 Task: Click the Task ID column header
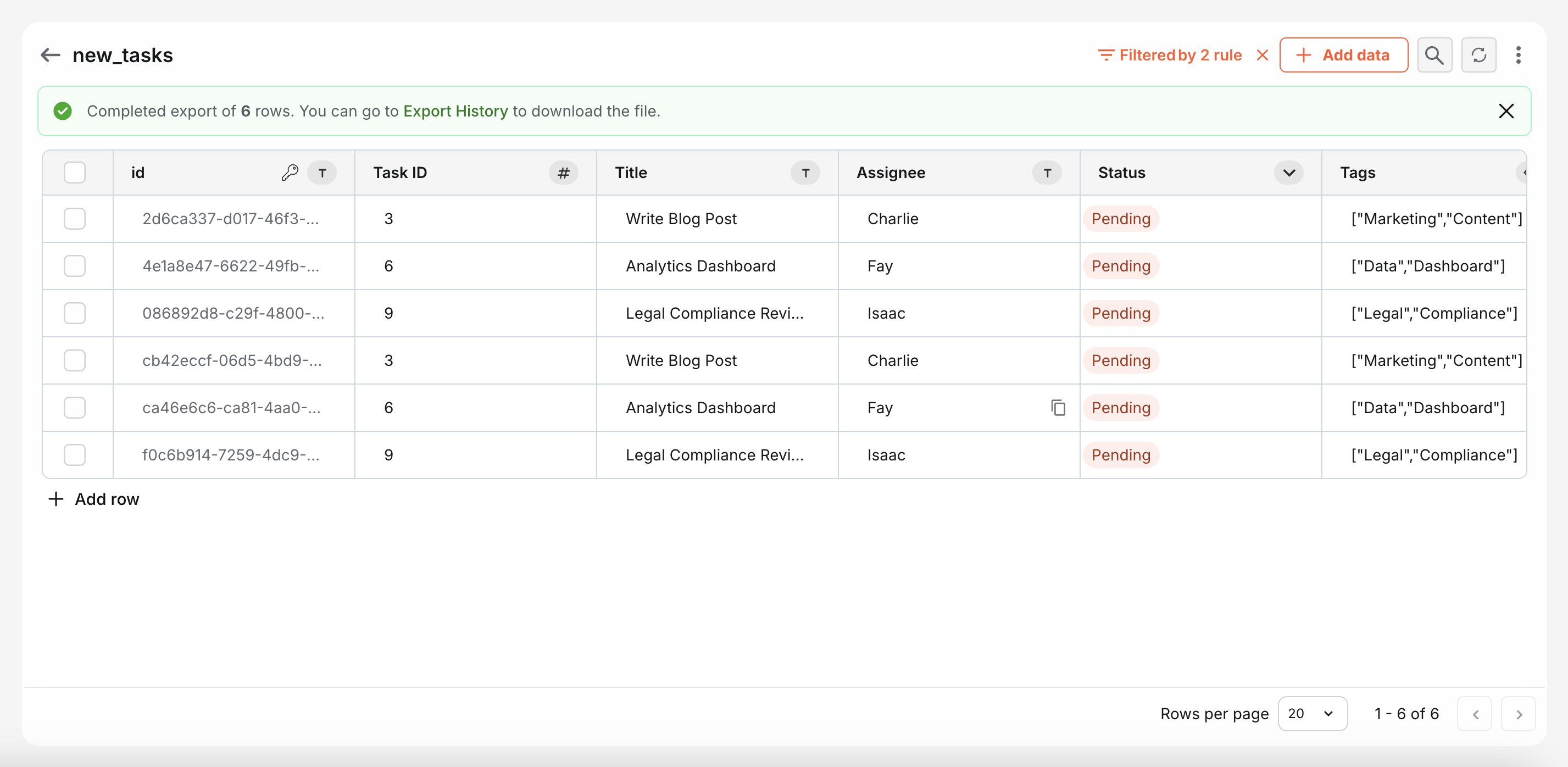(x=475, y=173)
